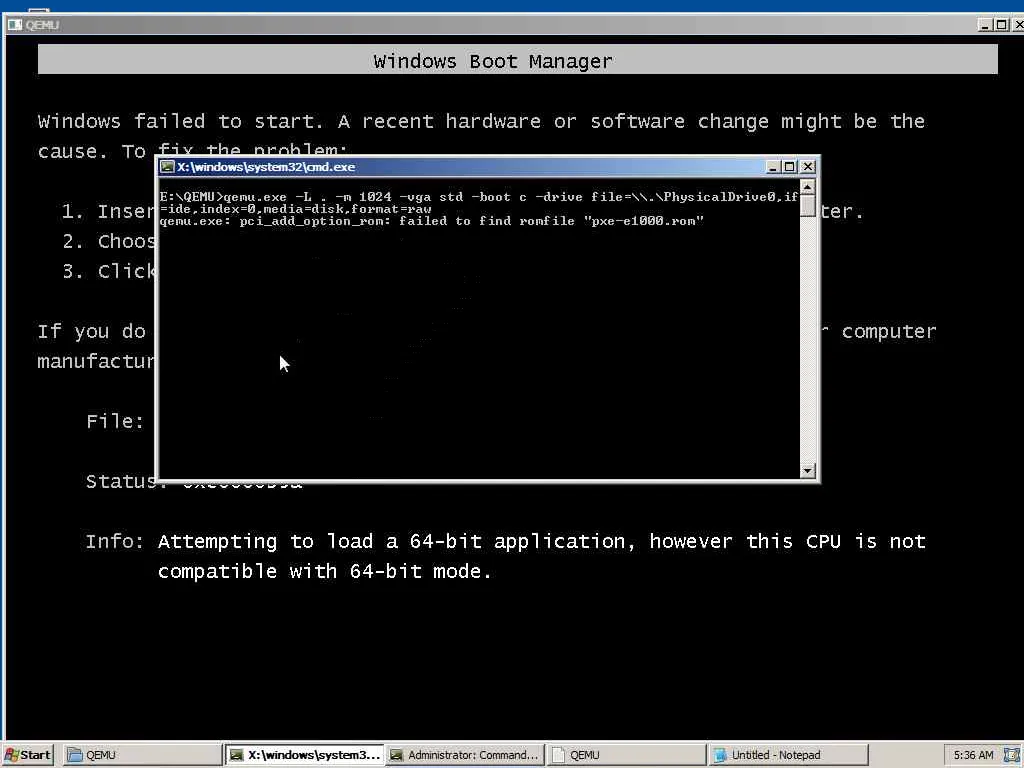Screen dimensions: 1024x768
Task: Click the cmd scrollbar down arrow
Action: point(808,470)
